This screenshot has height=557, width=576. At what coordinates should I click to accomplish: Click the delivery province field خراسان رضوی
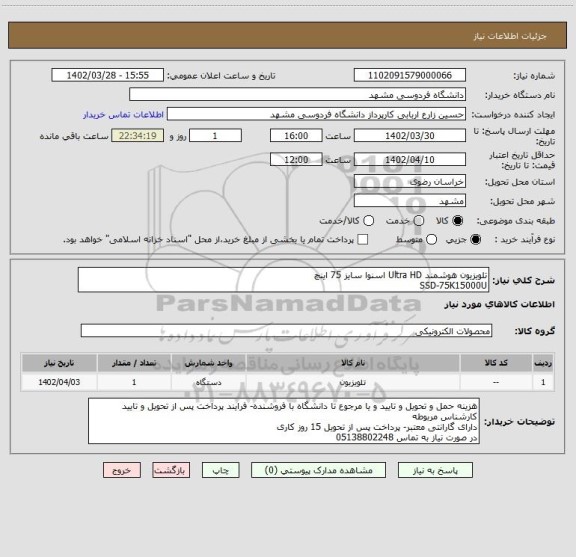pyautogui.click(x=410, y=182)
